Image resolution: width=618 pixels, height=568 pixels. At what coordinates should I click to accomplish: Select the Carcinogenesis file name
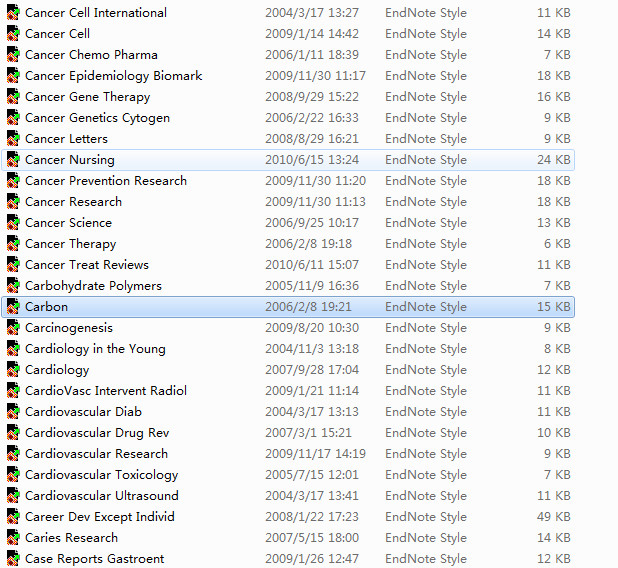[x=69, y=328]
